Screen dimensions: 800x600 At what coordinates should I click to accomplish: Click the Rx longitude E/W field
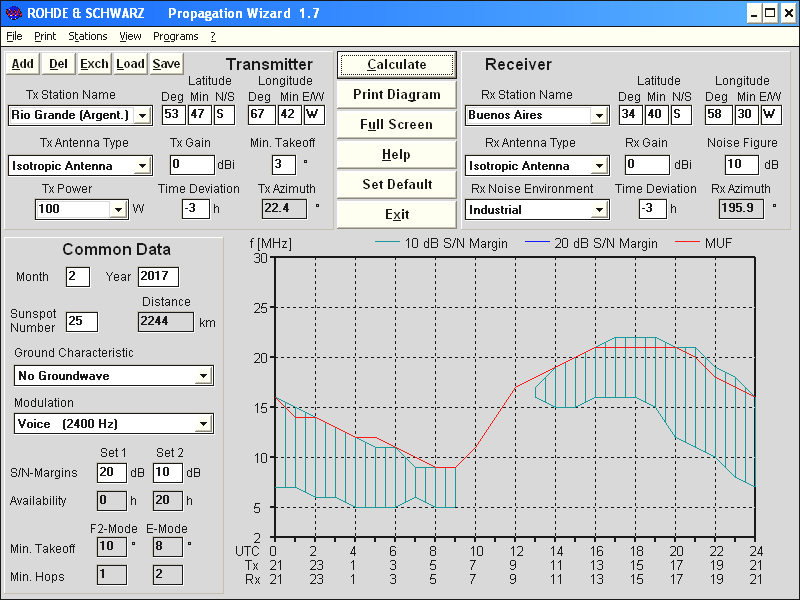pyautogui.click(x=771, y=115)
